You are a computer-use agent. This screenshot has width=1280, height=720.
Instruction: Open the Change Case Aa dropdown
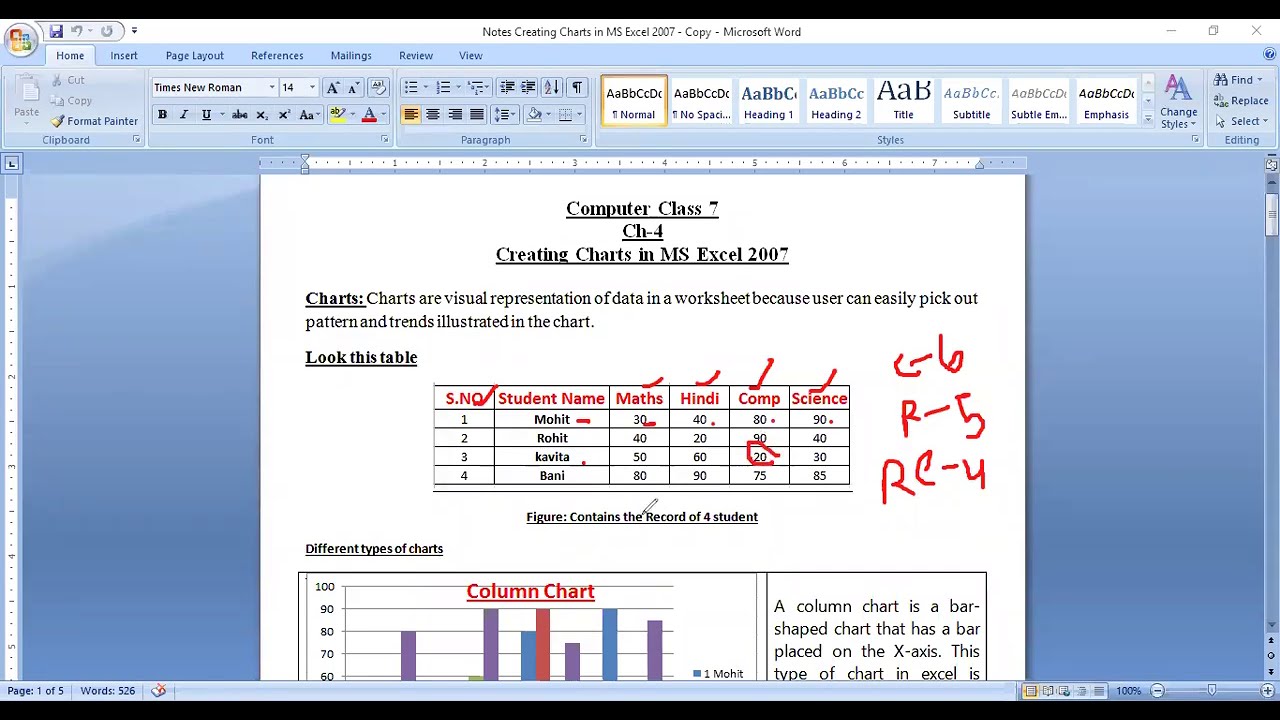[x=309, y=115]
